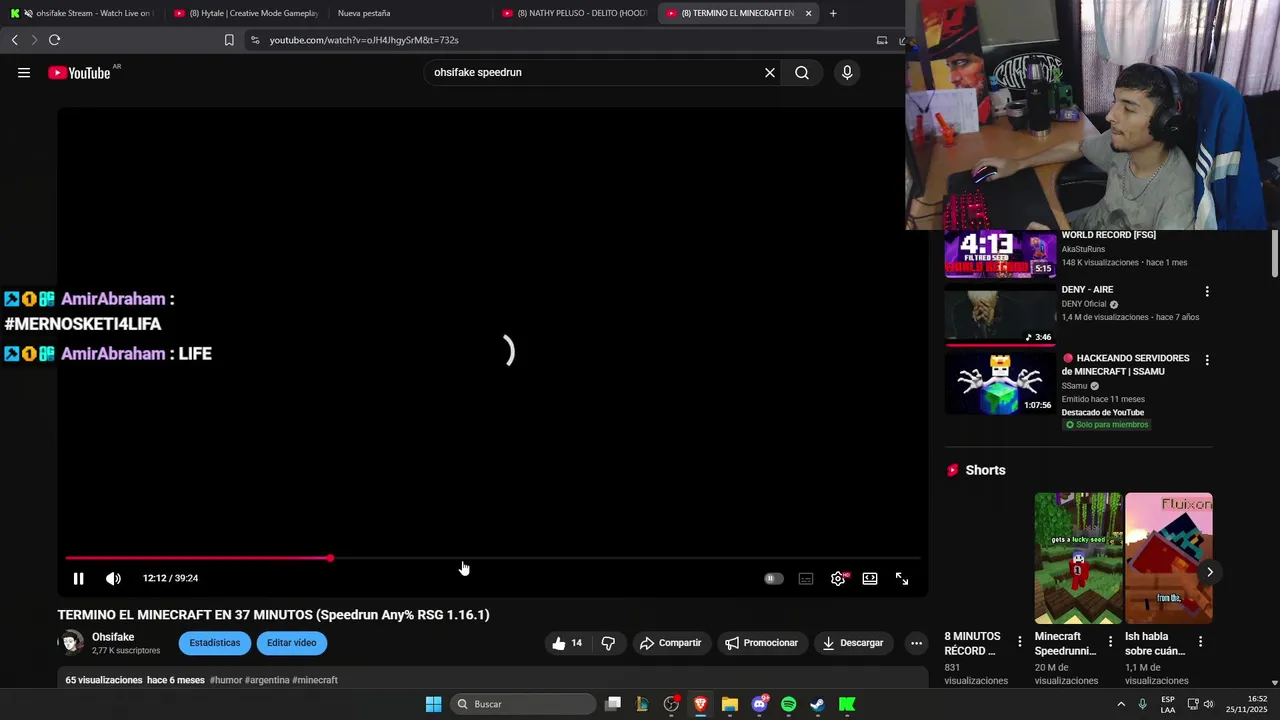
Task: Open Kick app from taskbar
Action: [x=847, y=704]
